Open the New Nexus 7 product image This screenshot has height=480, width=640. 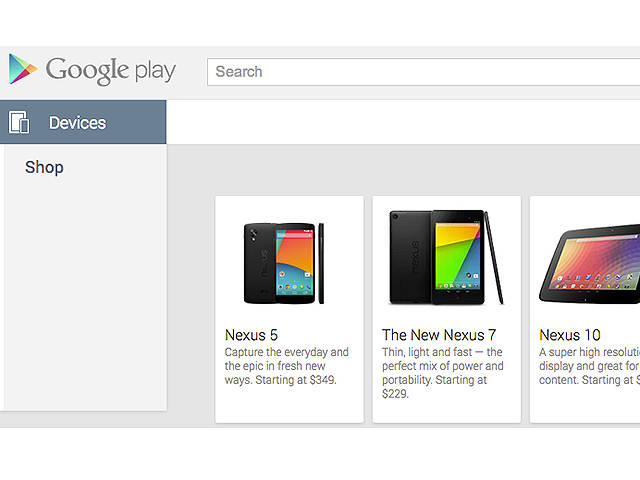click(447, 257)
